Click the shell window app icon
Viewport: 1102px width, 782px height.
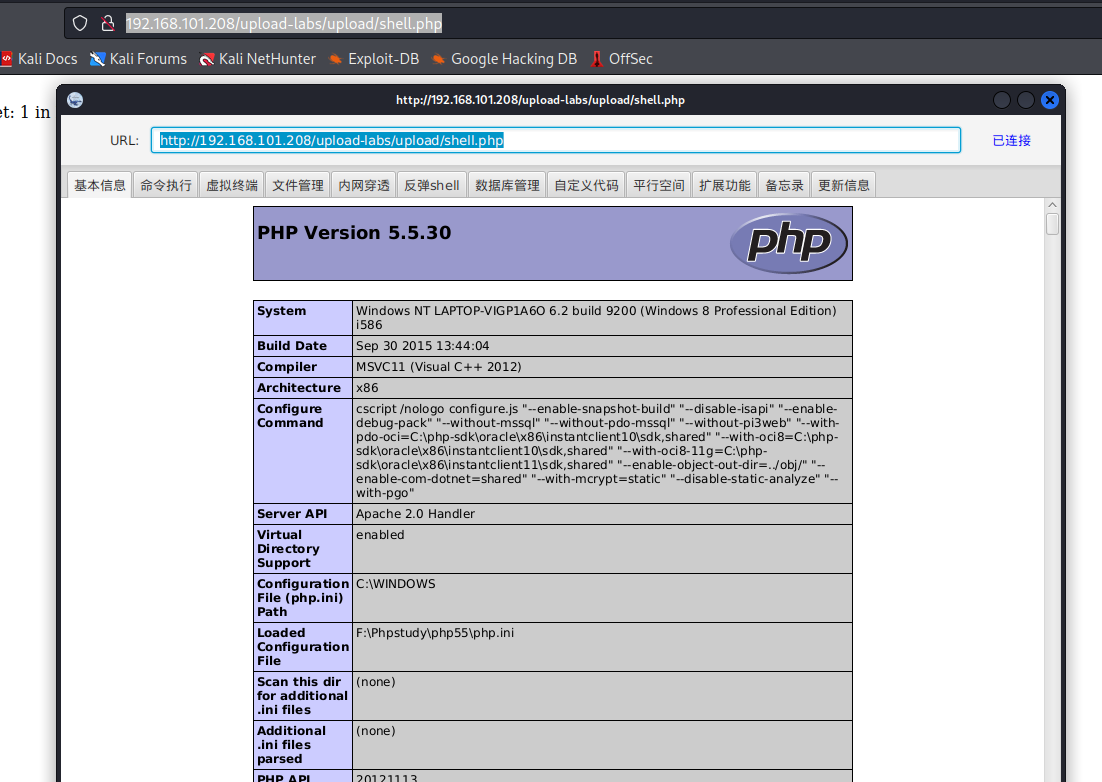click(x=75, y=100)
